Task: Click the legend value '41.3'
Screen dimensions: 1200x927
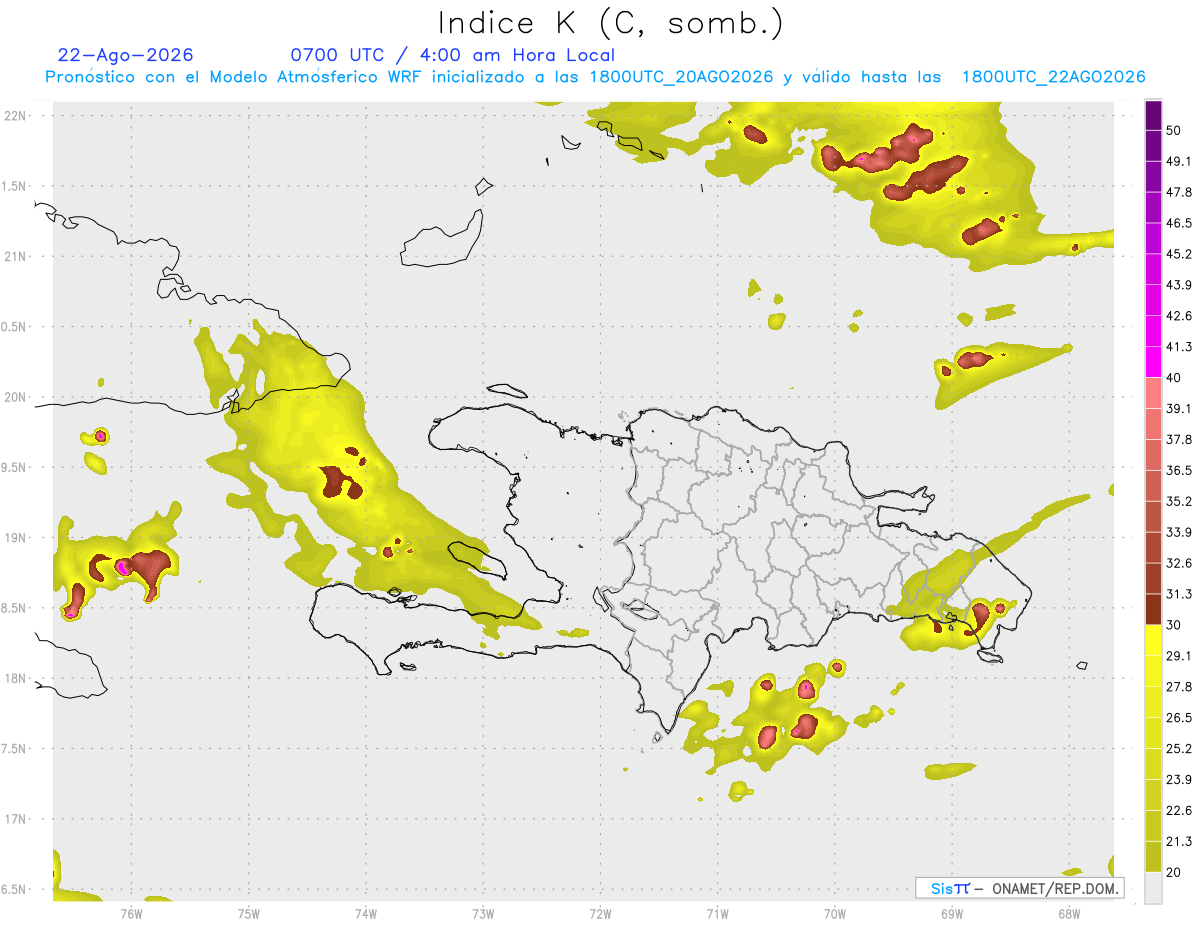Action: [x=1179, y=347]
